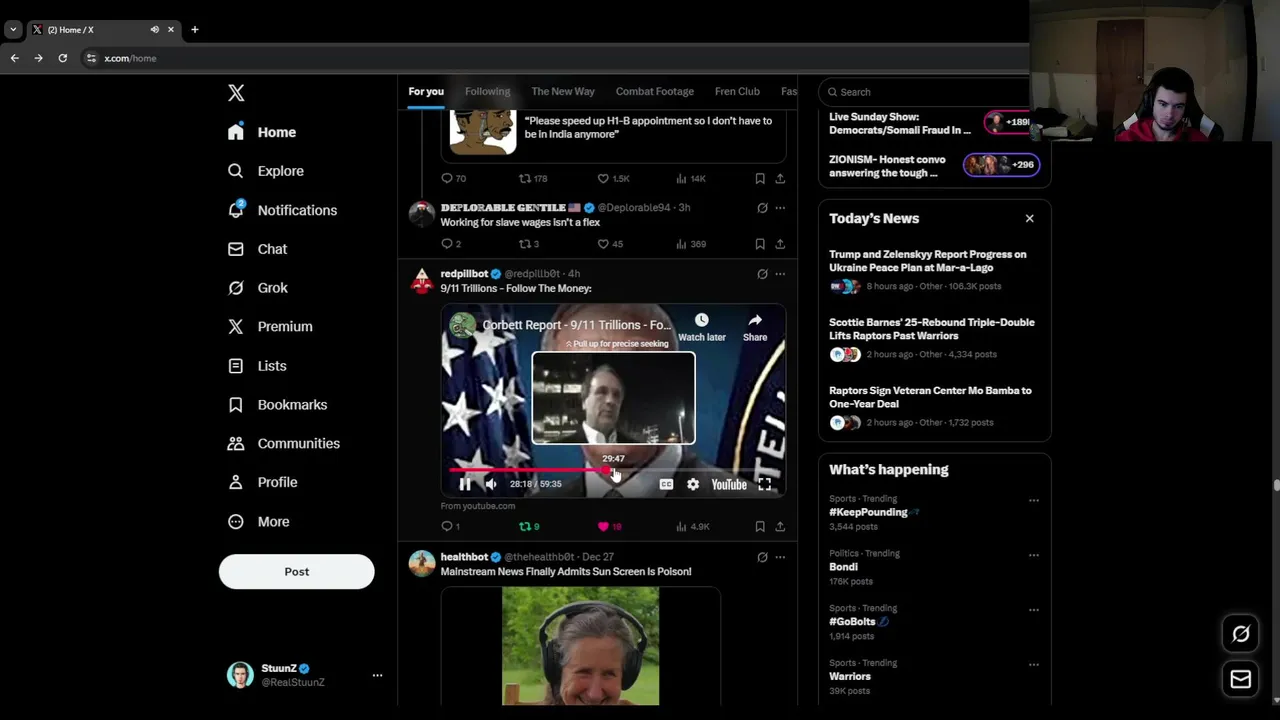Open Profile in the sidebar
The height and width of the screenshot is (720, 1280).
(262, 482)
